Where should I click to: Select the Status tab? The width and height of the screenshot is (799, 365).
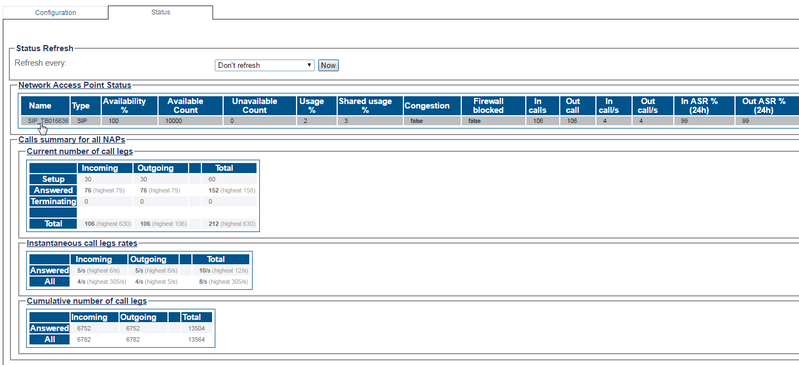161,12
